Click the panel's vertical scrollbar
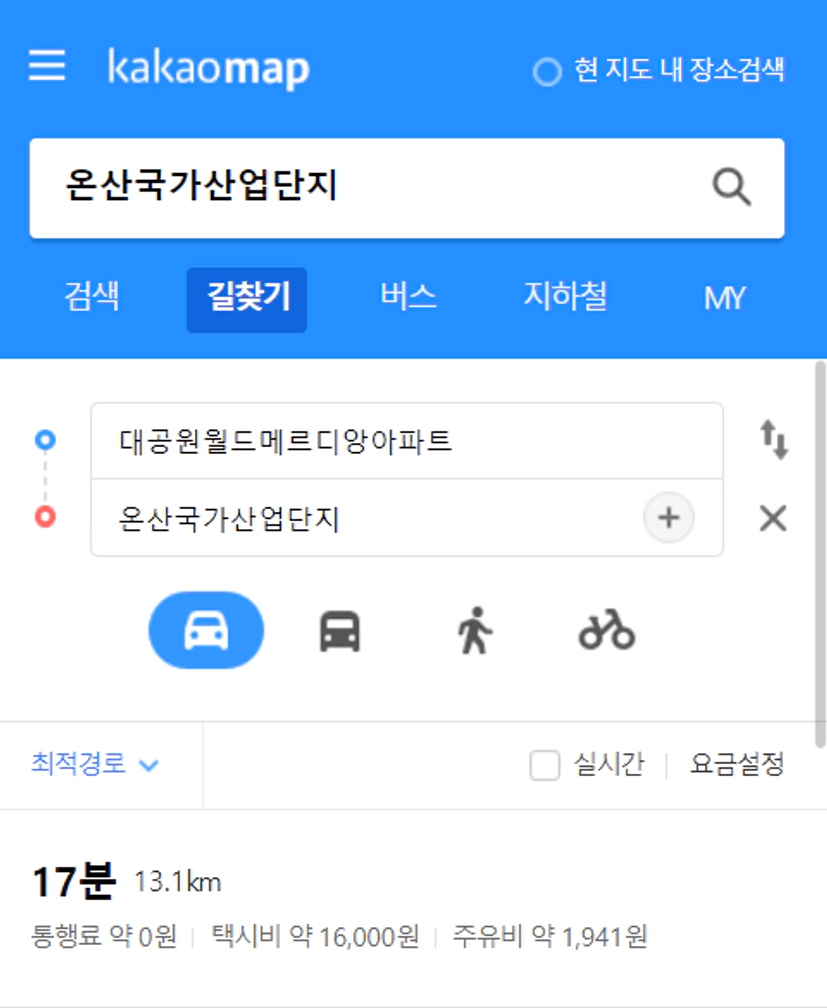 [821, 554]
